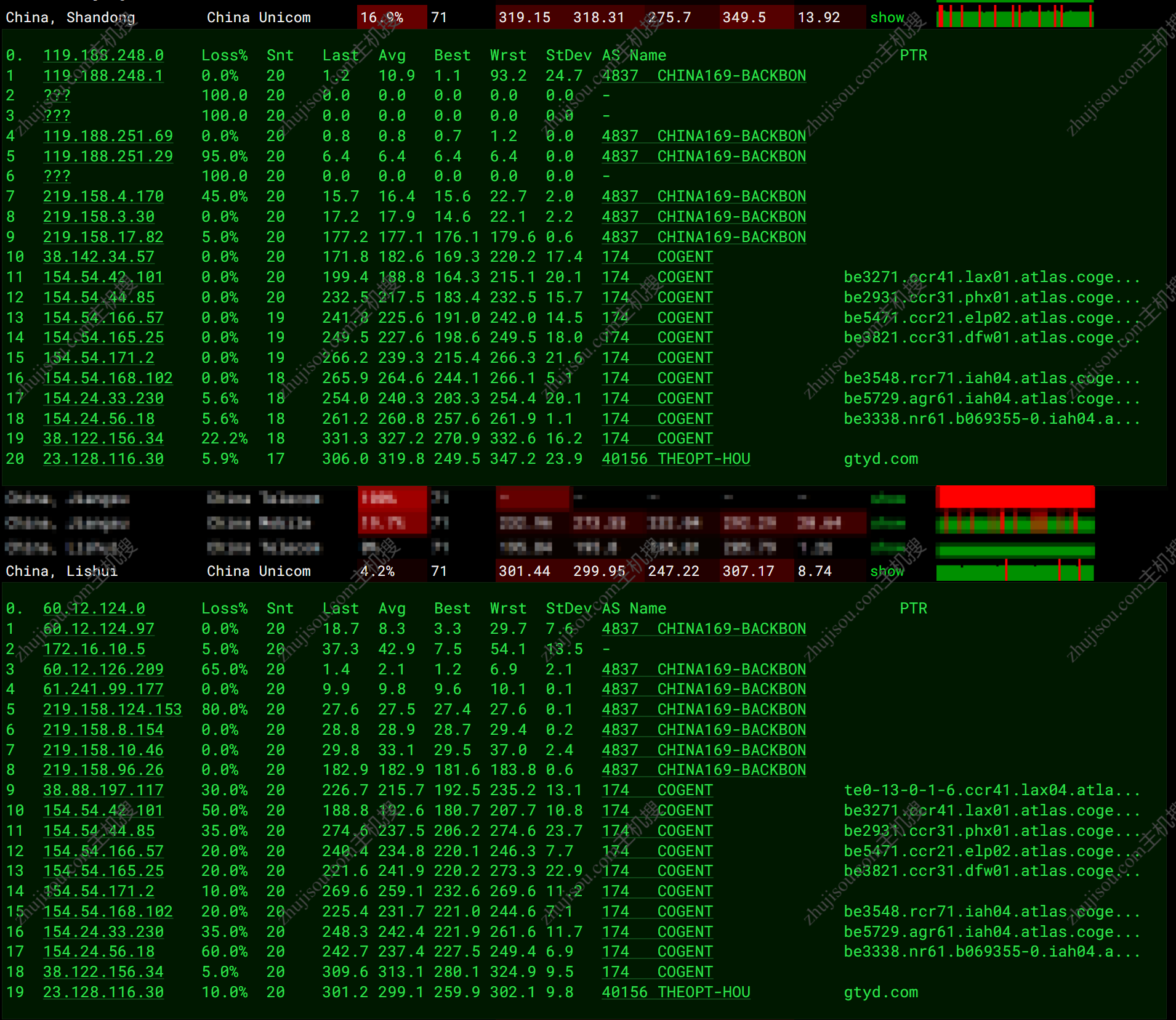The height and width of the screenshot is (1020, 1176).
Task: Open hop 20 IP 23.128.116.30 in Shandong trace
Action: click(103, 459)
